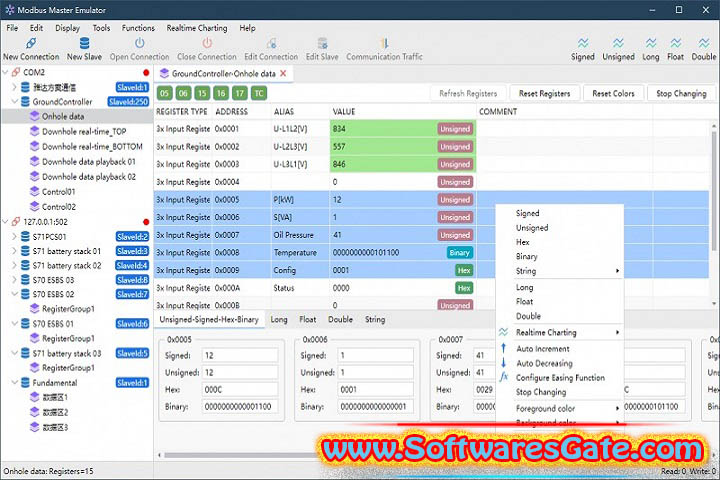Image resolution: width=720 pixels, height=480 pixels.
Task: Select the Downhole real-time_TOP tree item
Action: coord(84,131)
